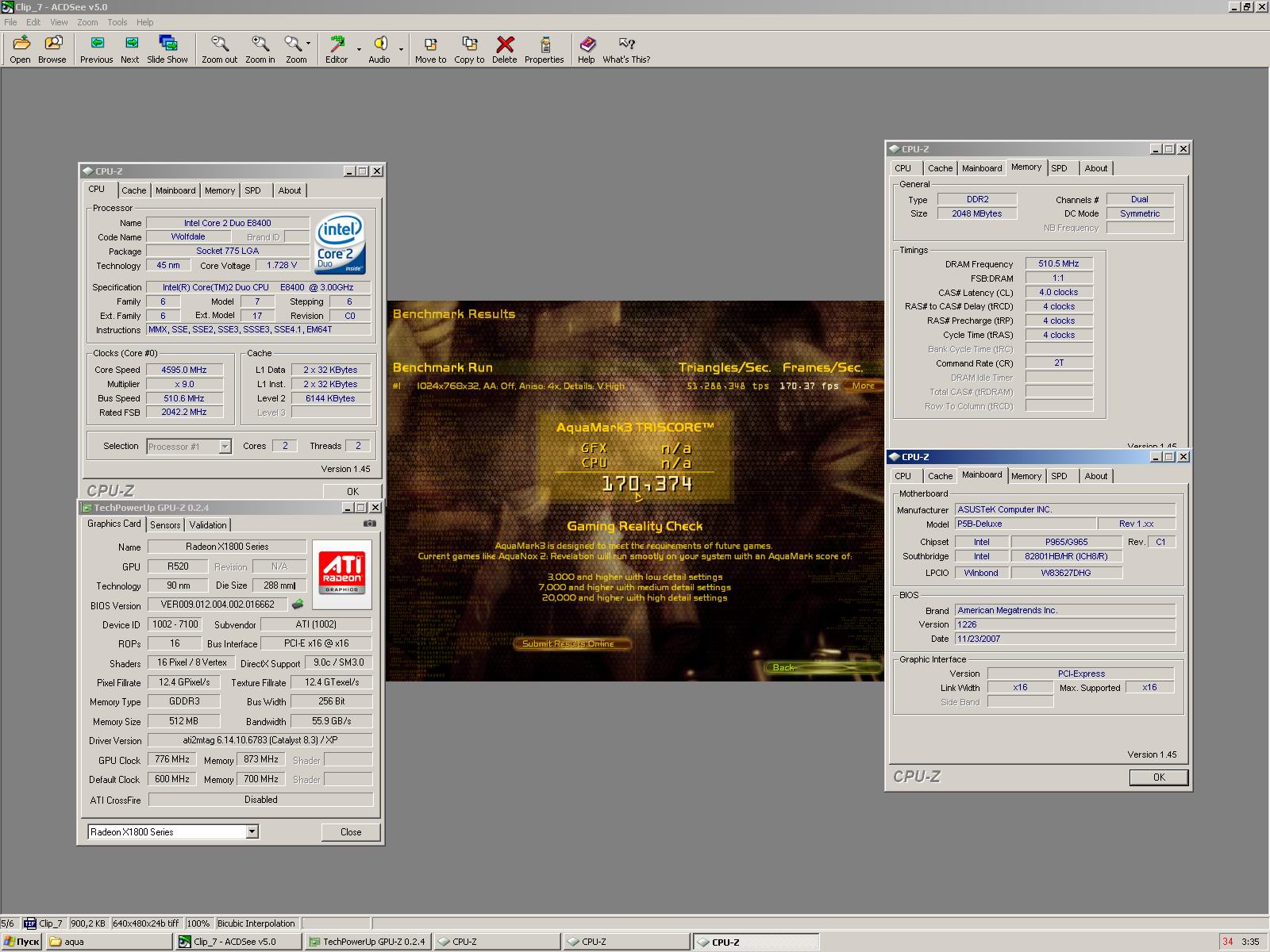Click the Пуск start button

click(x=21, y=942)
